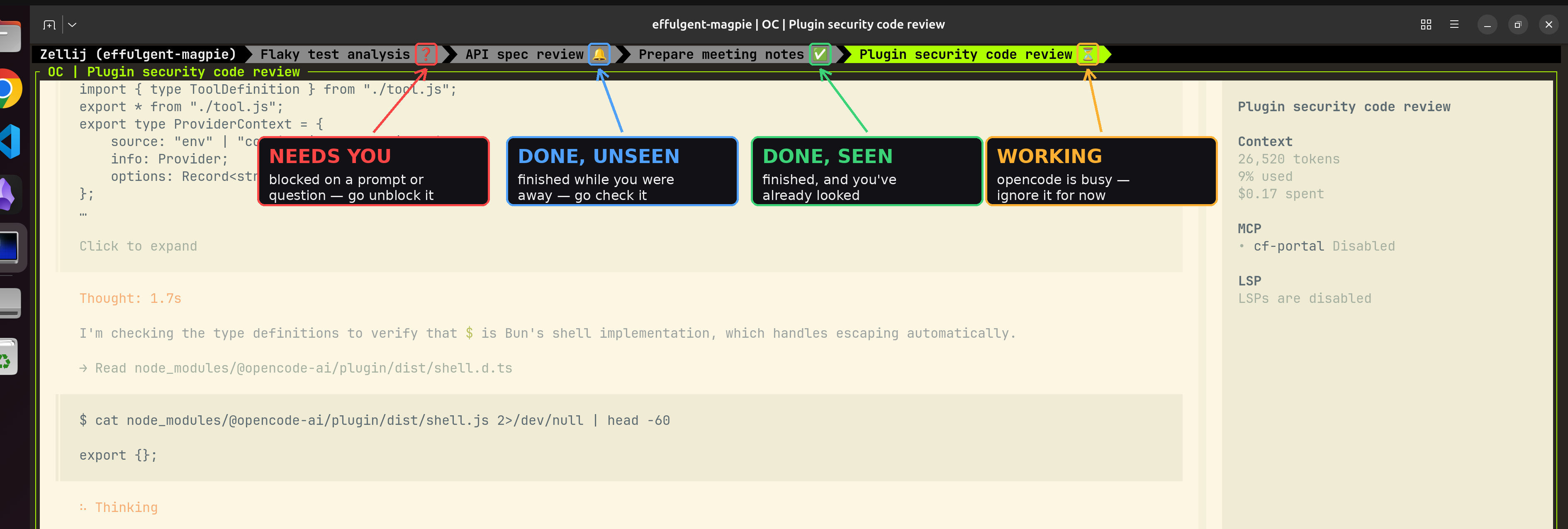
Task: Click the Thinking spinner indicator
Action: click(83, 507)
